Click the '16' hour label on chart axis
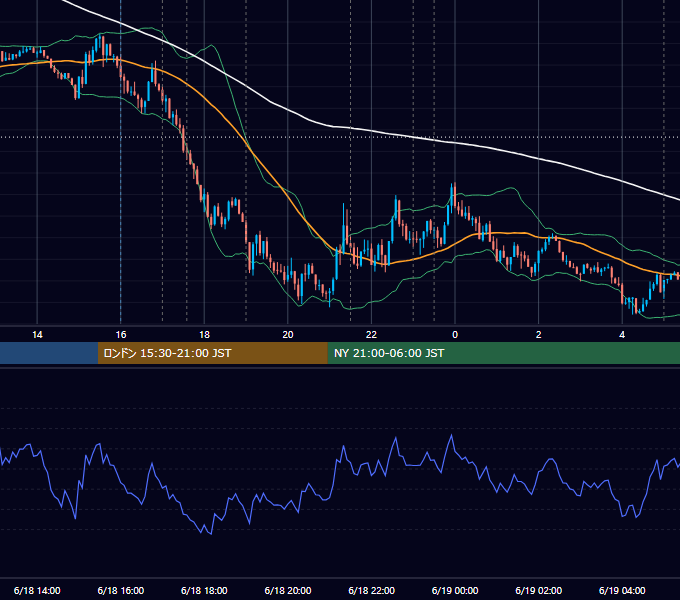This screenshot has height=600, width=680. tap(121, 335)
